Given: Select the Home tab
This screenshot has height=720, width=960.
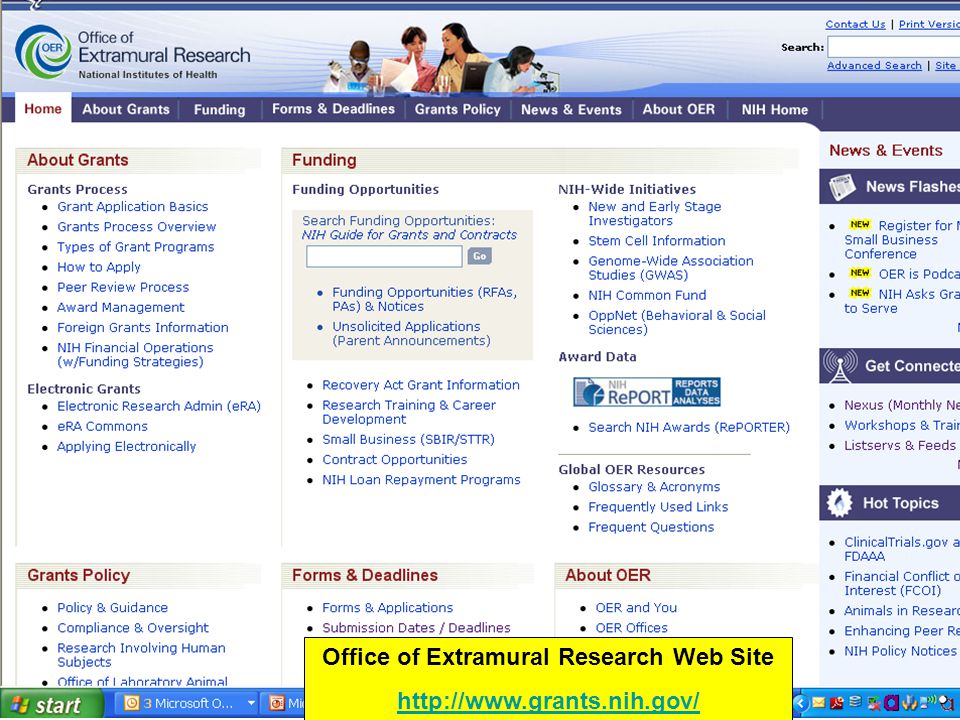Looking at the screenshot, I should pyautogui.click(x=43, y=109).
